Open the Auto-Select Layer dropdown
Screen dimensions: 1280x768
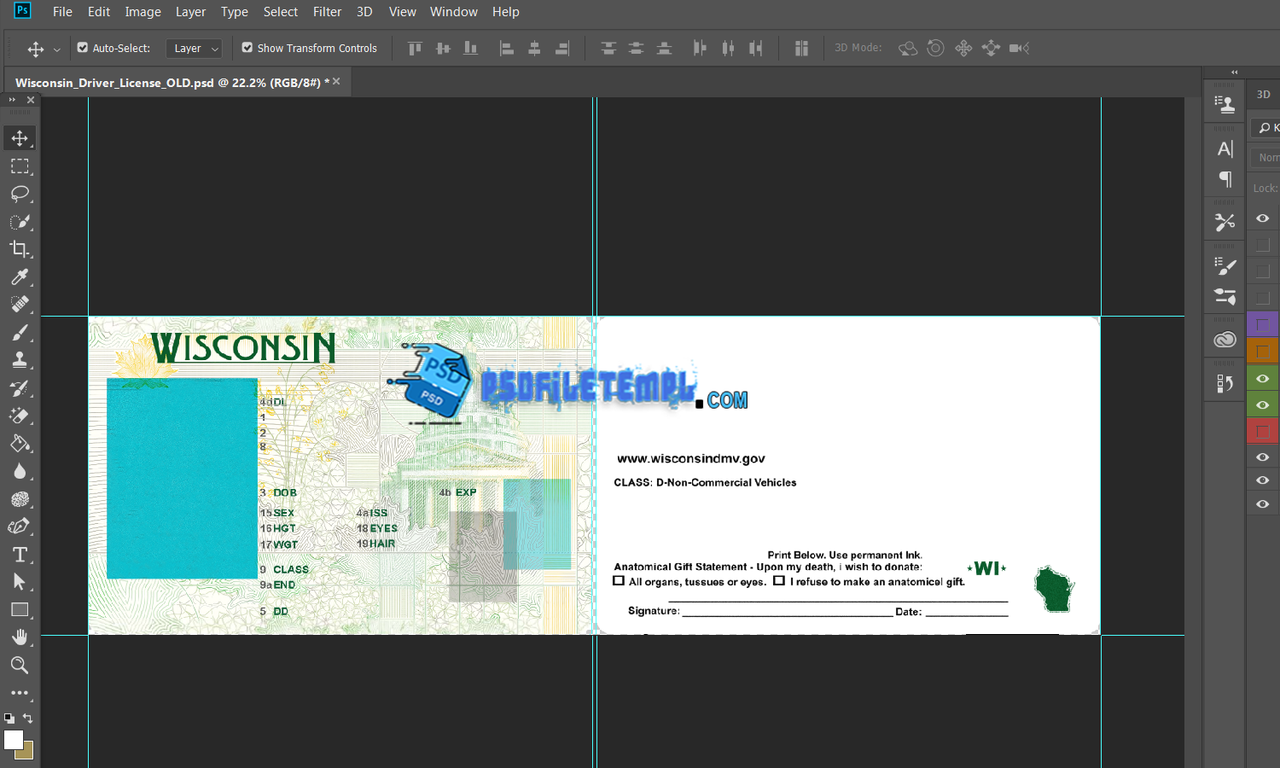pos(193,48)
